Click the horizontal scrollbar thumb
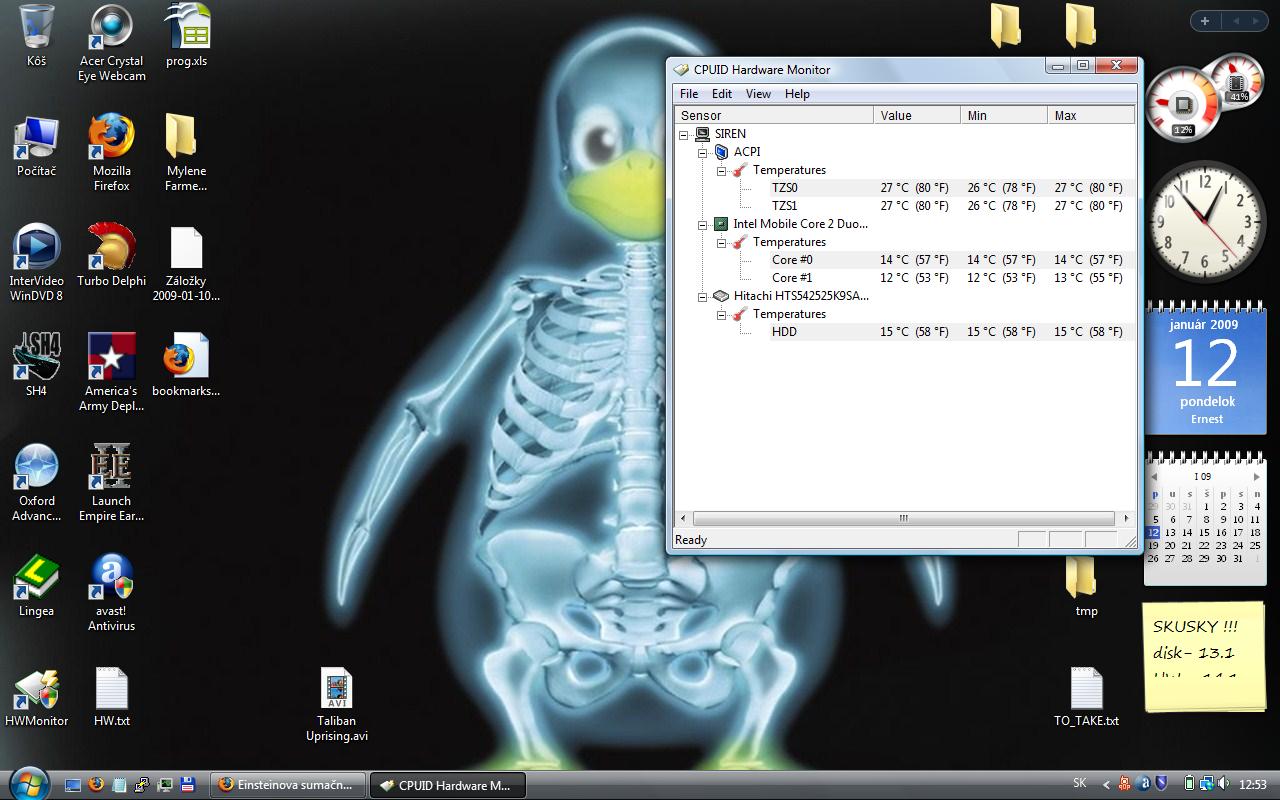Viewport: 1280px width, 800px height. pyautogui.click(x=903, y=518)
